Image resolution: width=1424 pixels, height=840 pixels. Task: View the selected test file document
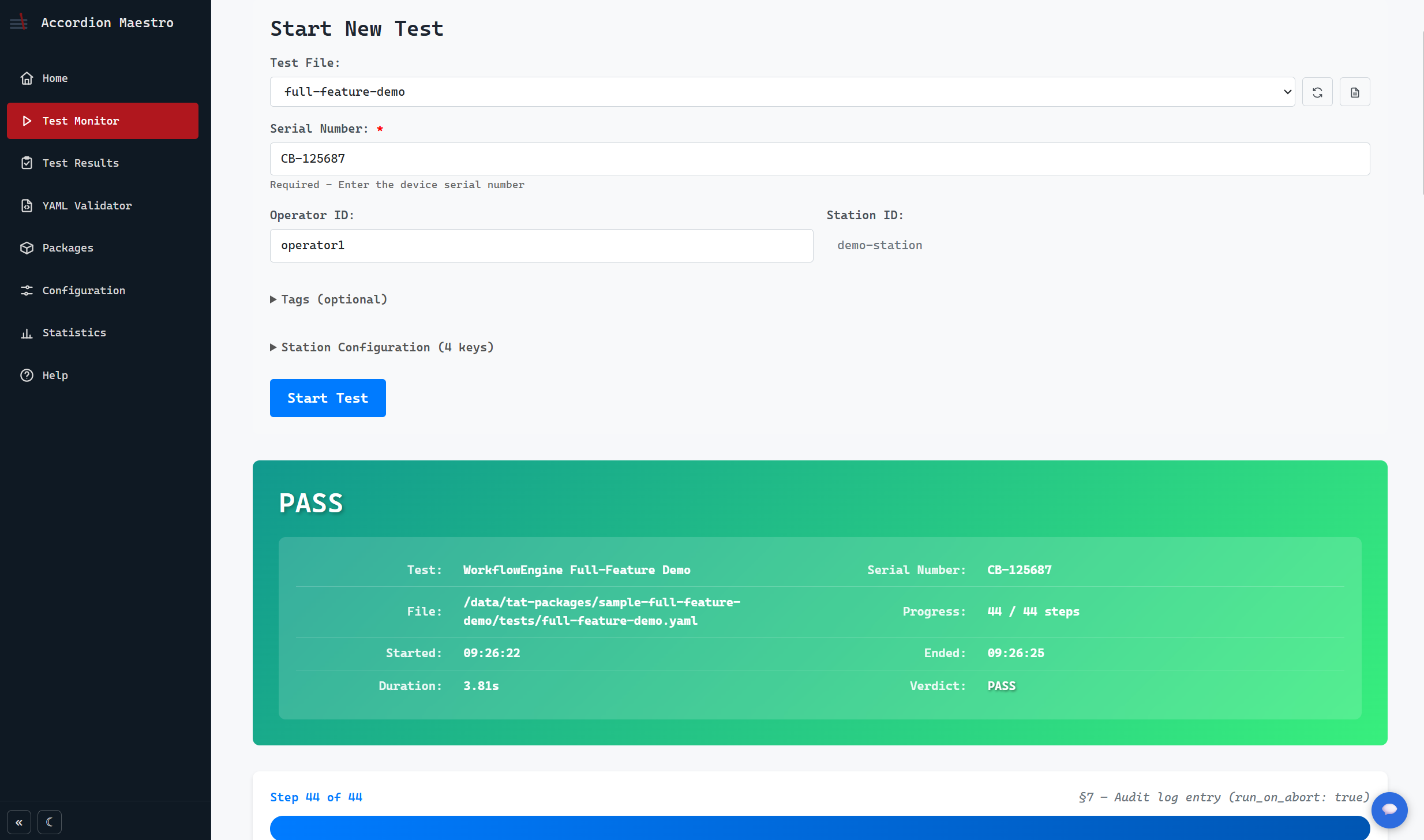(1355, 92)
